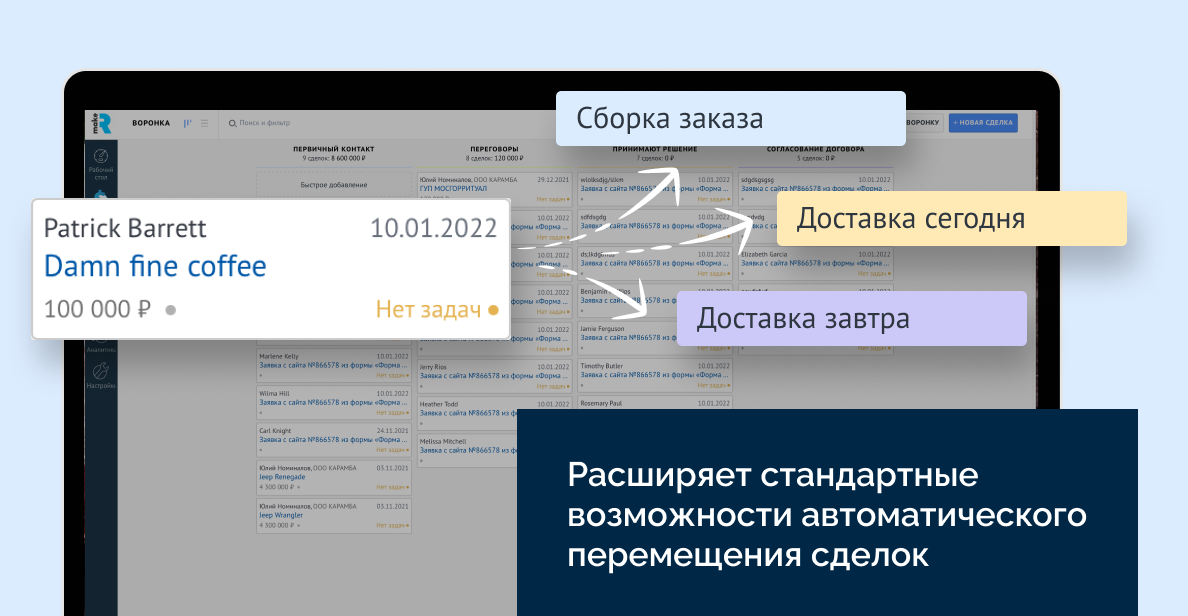Select the ПЕРЕГОВОРЫ column header
The height and width of the screenshot is (616, 1188).
pos(494,149)
